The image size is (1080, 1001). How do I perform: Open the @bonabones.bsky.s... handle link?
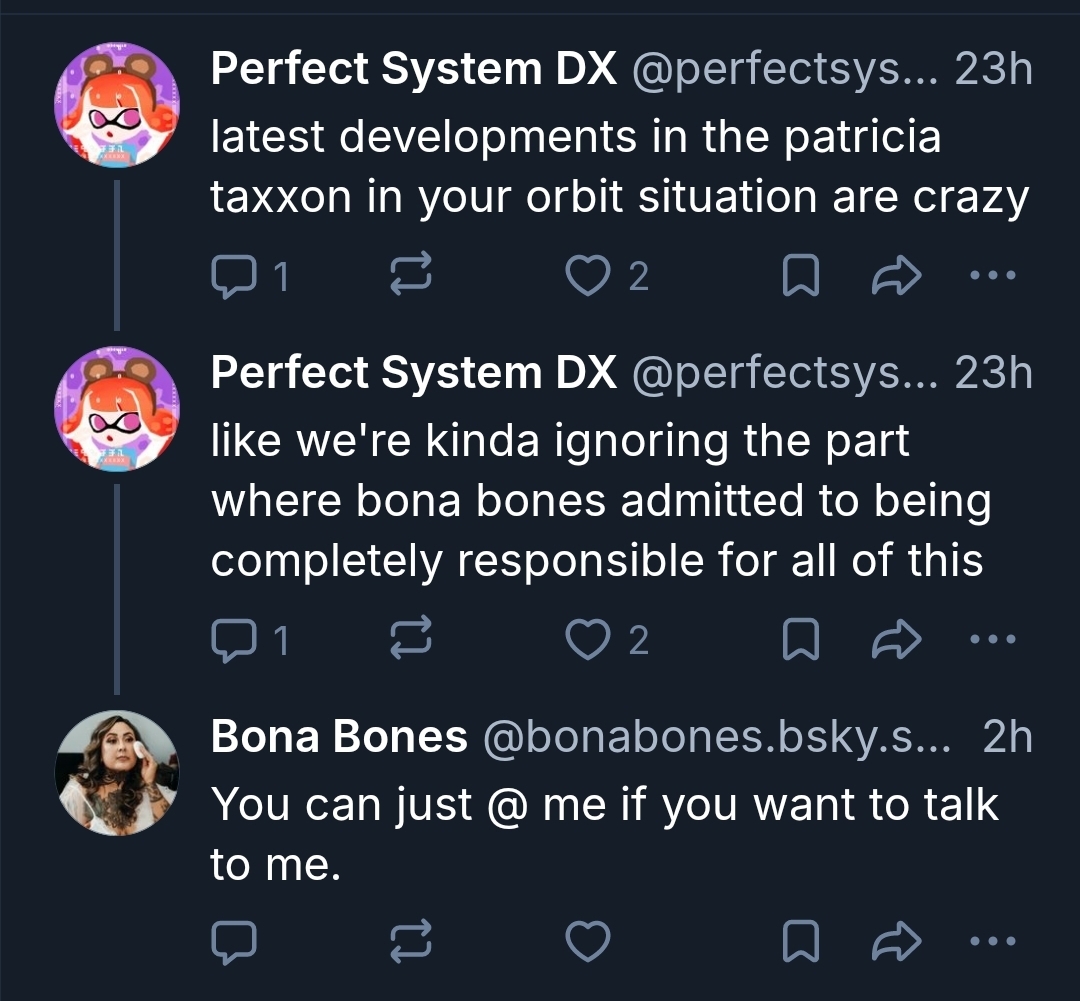(714, 737)
